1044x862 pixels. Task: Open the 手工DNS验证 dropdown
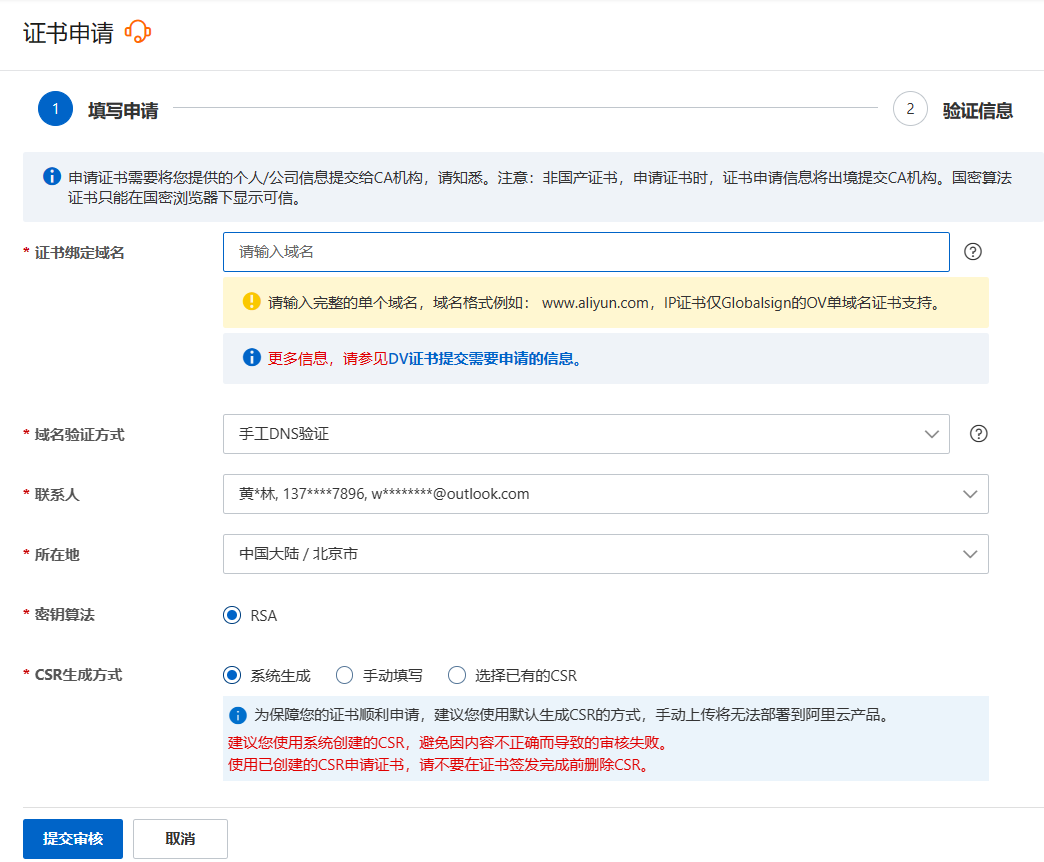click(x=586, y=434)
